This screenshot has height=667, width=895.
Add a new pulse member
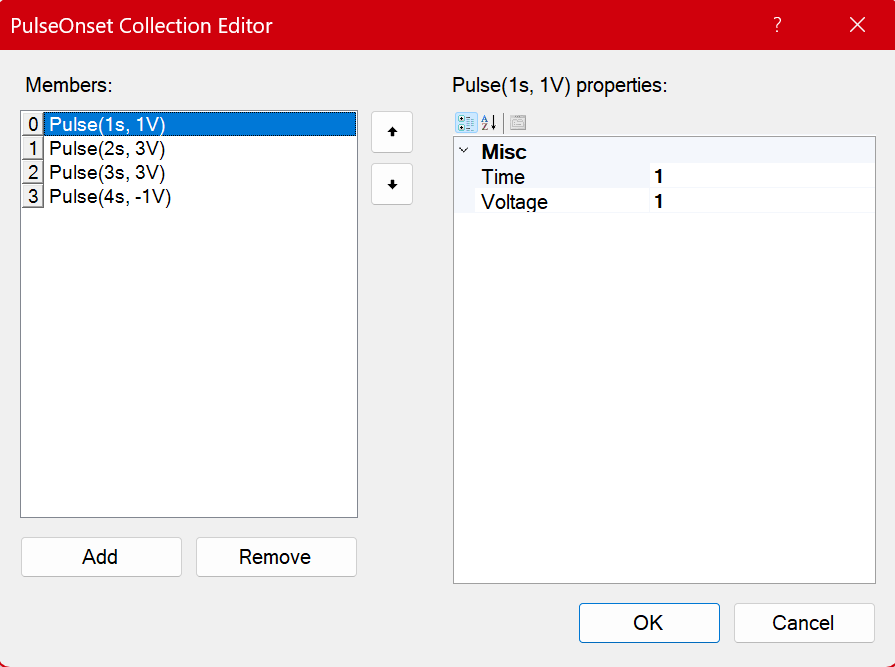(x=101, y=557)
